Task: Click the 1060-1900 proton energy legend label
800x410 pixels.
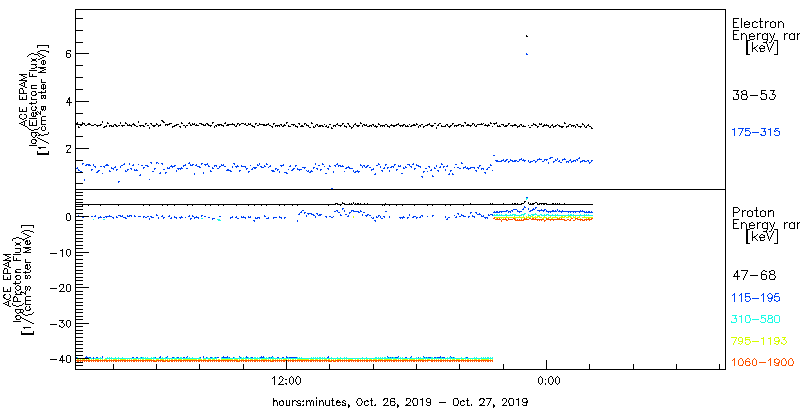Action: click(762, 363)
